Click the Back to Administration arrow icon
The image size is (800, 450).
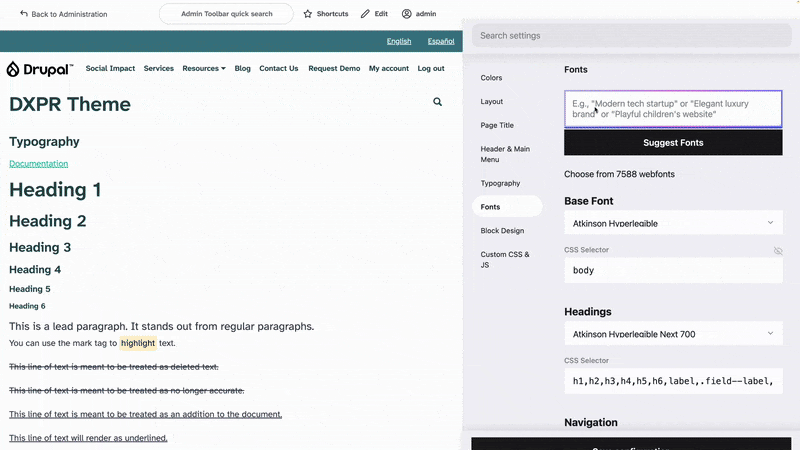click(x=23, y=14)
